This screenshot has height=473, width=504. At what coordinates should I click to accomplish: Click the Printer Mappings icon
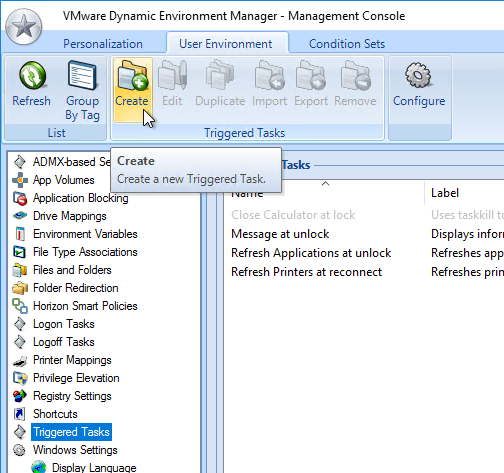click(20, 360)
